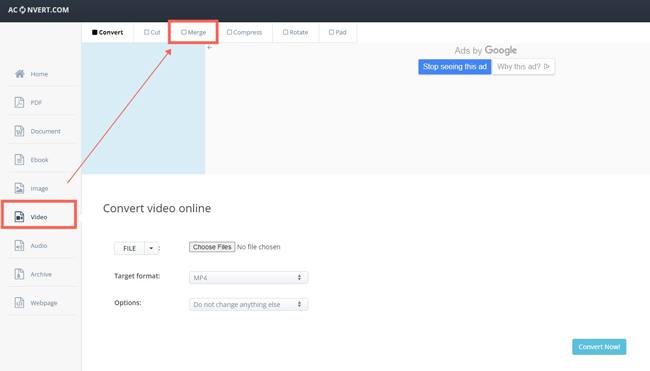This screenshot has width=650, height=371.
Task: Switch to the Compress tab
Action: 244,32
